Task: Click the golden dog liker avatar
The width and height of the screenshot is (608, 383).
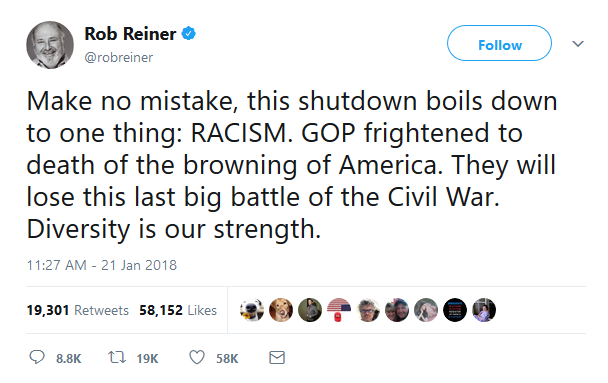Action: pyautogui.click(x=281, y=310)
